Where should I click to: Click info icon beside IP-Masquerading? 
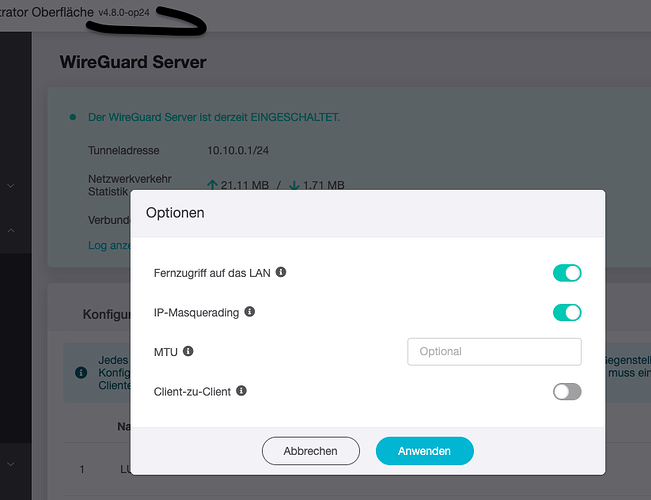(x=250, y=311)
